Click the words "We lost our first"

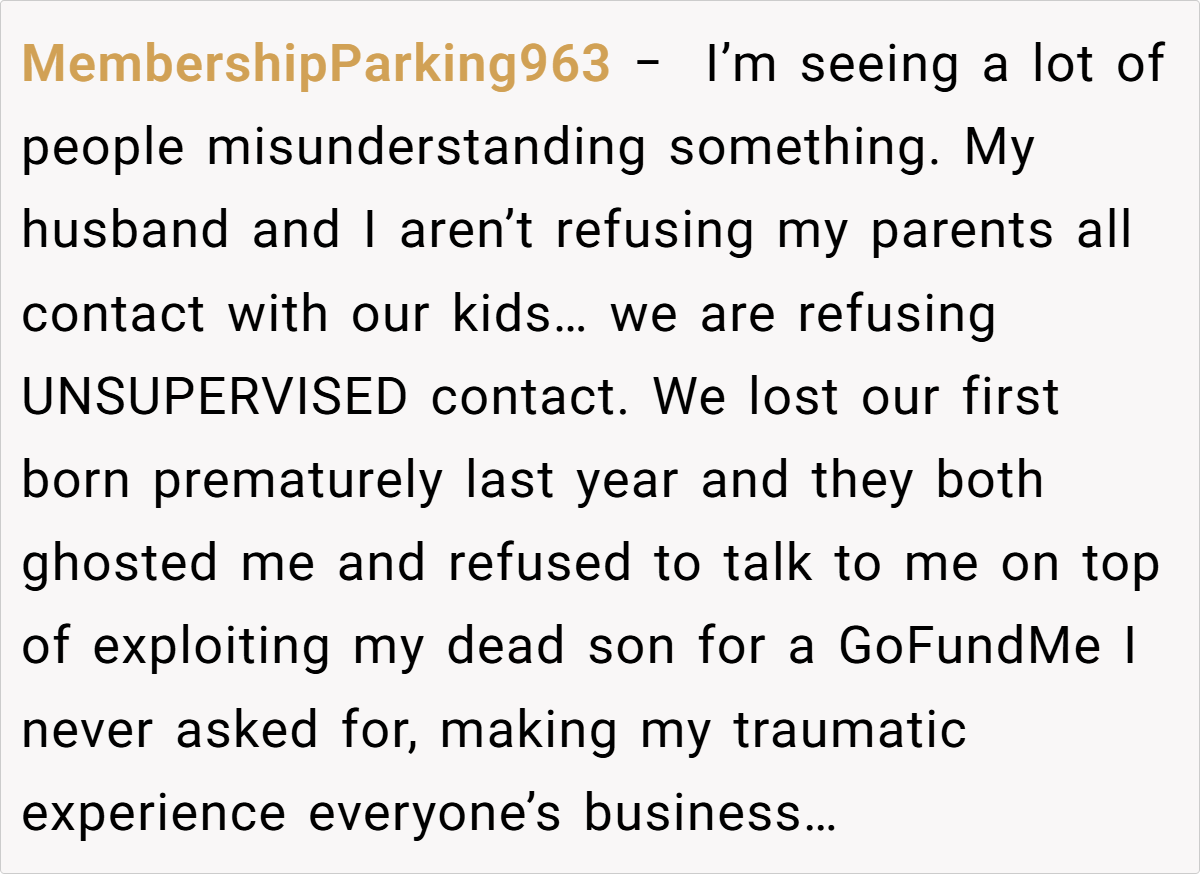856,397
